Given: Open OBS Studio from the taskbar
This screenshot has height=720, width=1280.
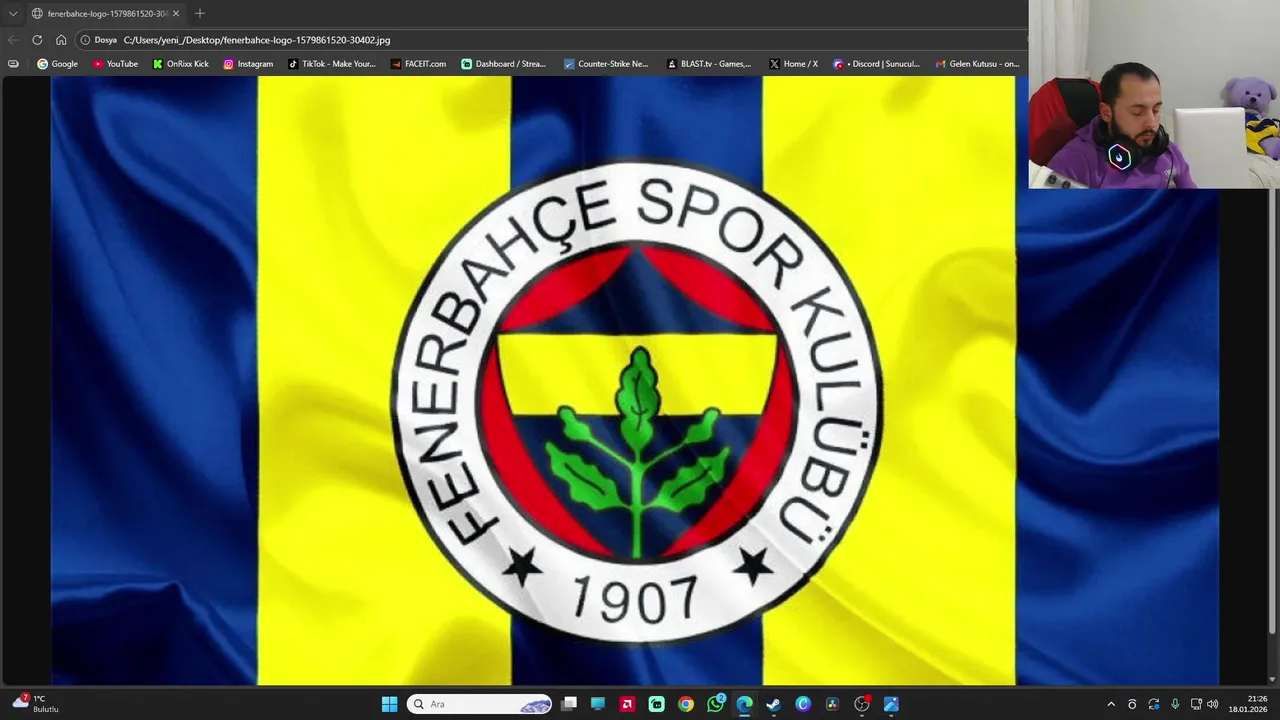Looking at the screenshot, I should 862,704.
